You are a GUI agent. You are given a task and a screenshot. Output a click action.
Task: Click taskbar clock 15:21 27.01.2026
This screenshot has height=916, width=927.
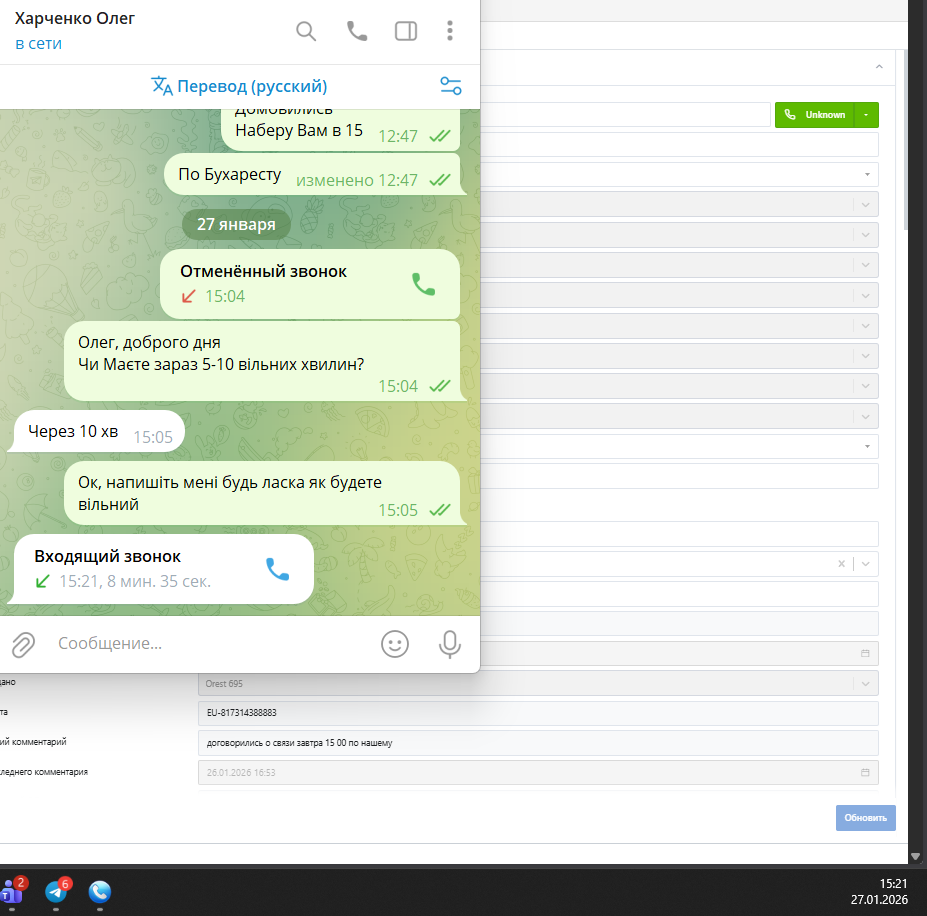click(x=879, y=892)
